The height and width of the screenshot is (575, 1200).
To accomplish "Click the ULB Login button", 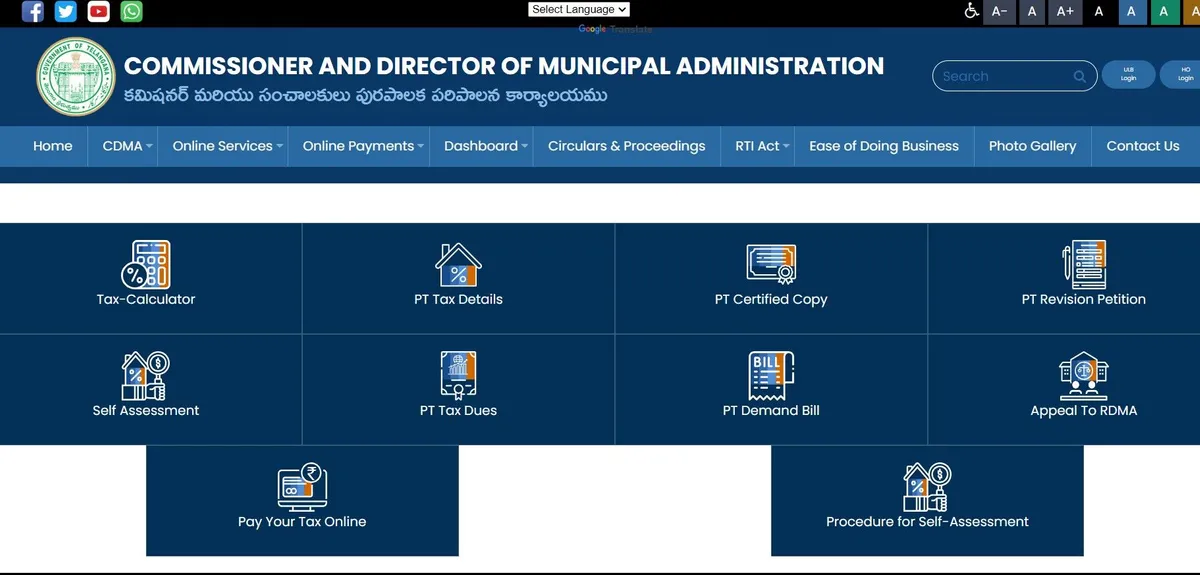I will [x=1128, y=76].
